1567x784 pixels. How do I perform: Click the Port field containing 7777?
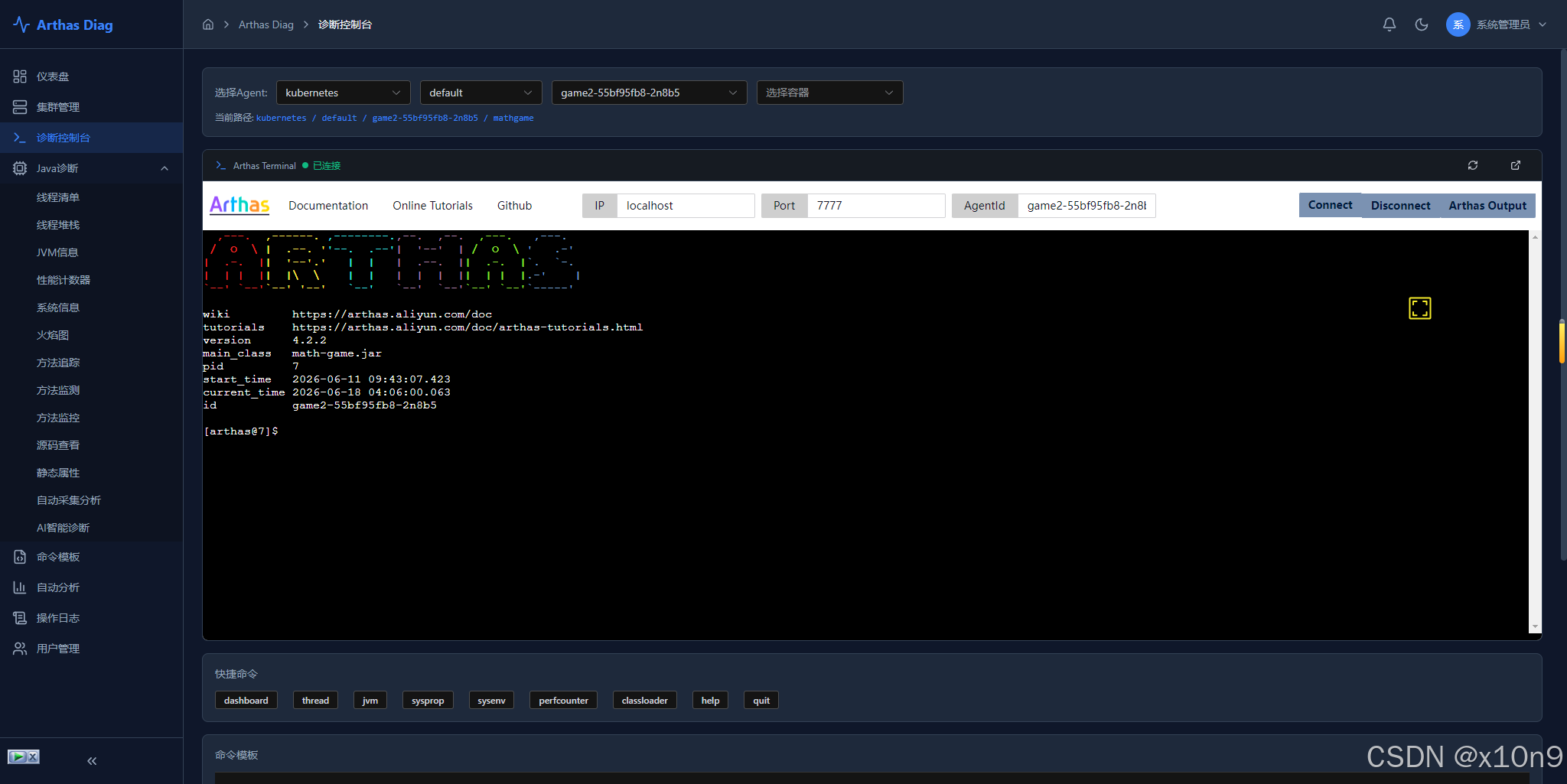[x=876, y=206]
